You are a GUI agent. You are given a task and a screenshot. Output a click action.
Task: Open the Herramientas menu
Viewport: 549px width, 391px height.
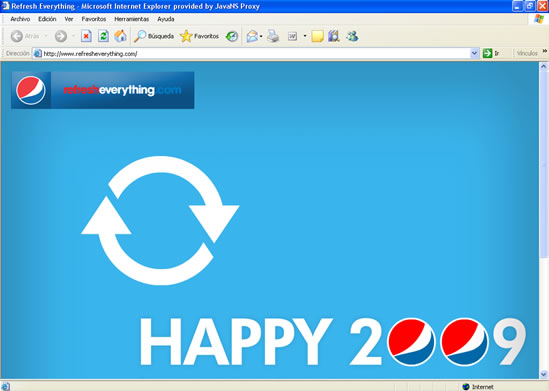[132, 19]
